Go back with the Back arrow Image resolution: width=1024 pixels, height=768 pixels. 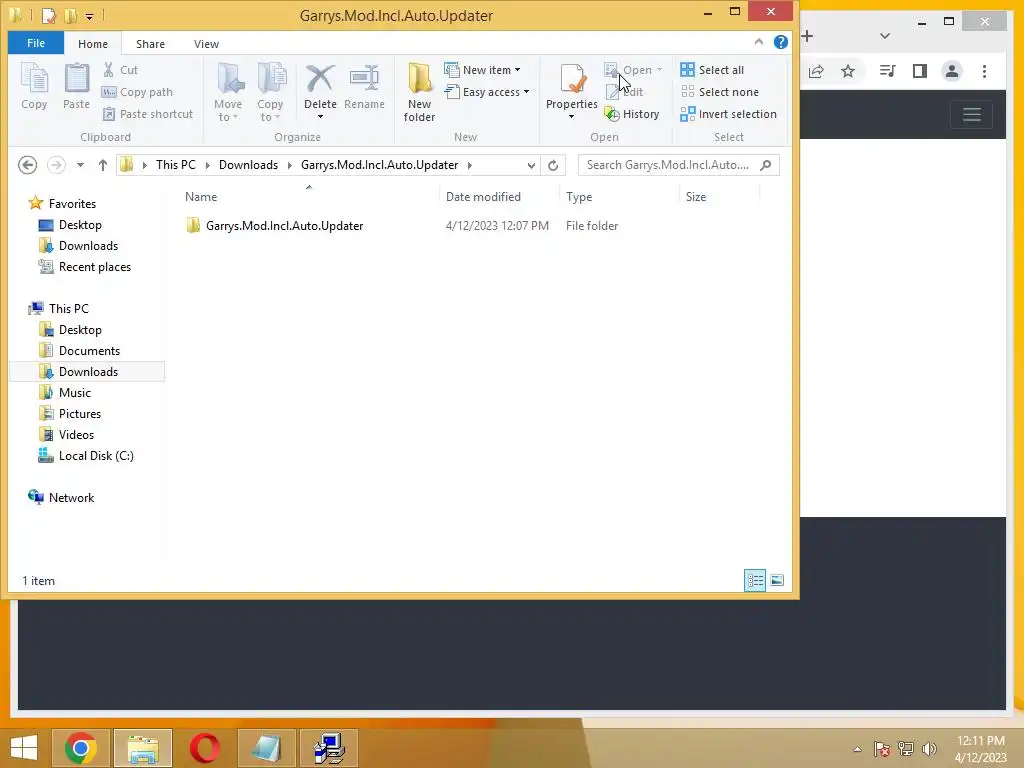pyautogui.click(x=27, y=165)
